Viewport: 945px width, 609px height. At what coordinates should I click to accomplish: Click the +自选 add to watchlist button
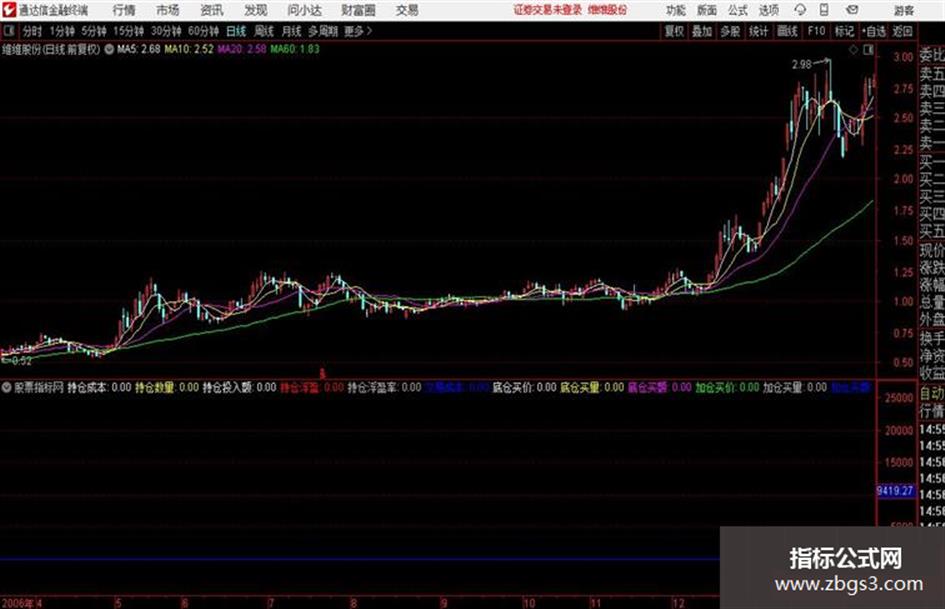873,31
